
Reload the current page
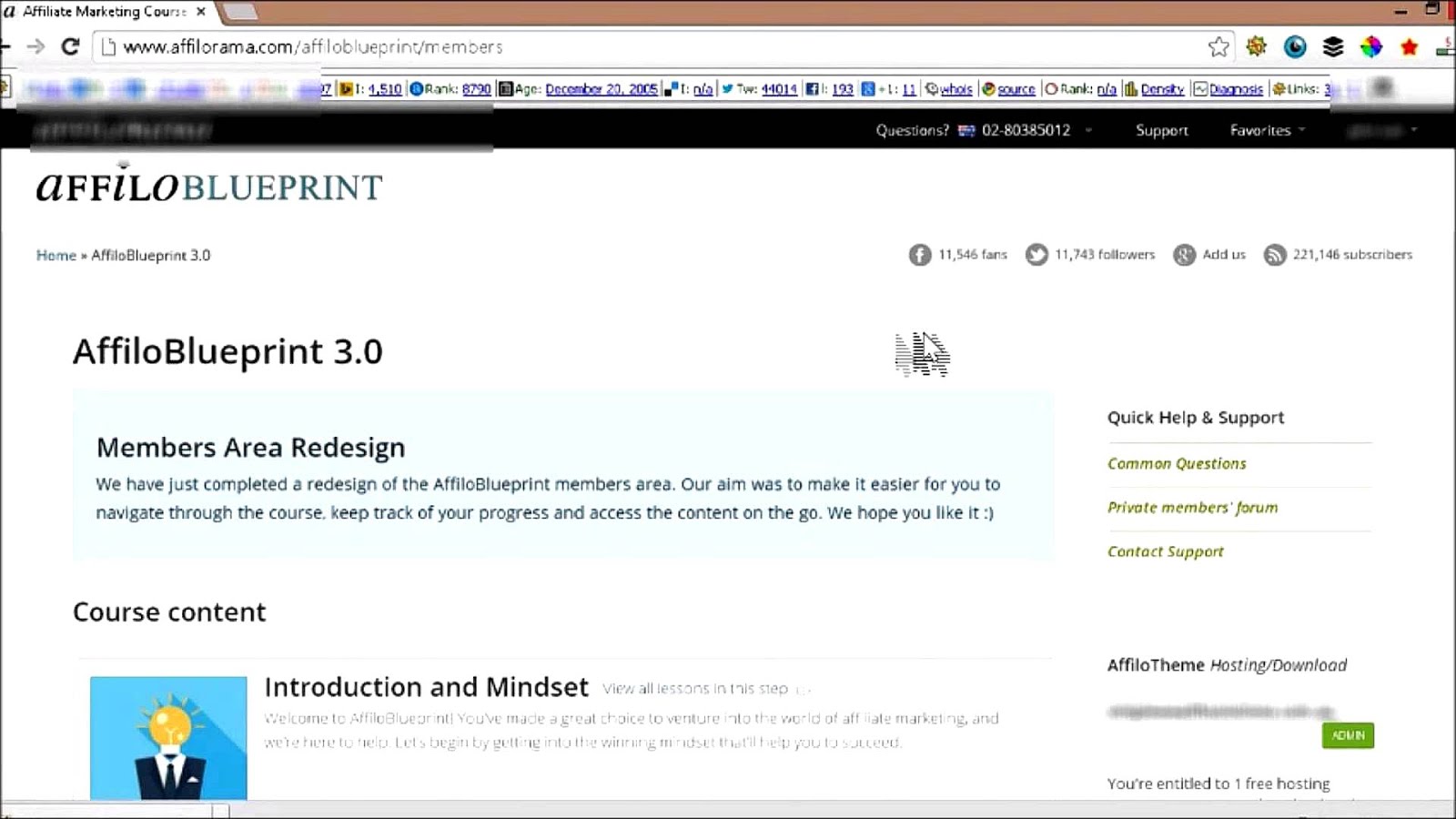(70, 46)
